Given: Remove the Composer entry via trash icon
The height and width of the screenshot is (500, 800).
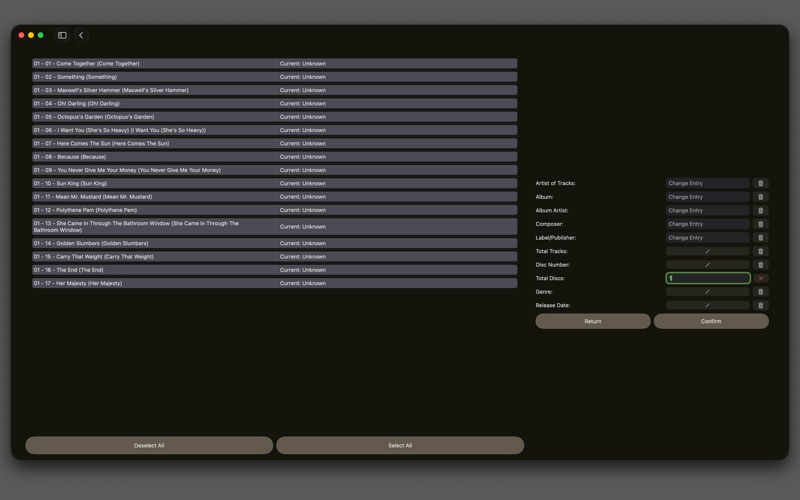Looking at the screenshot, I should 760,224.
